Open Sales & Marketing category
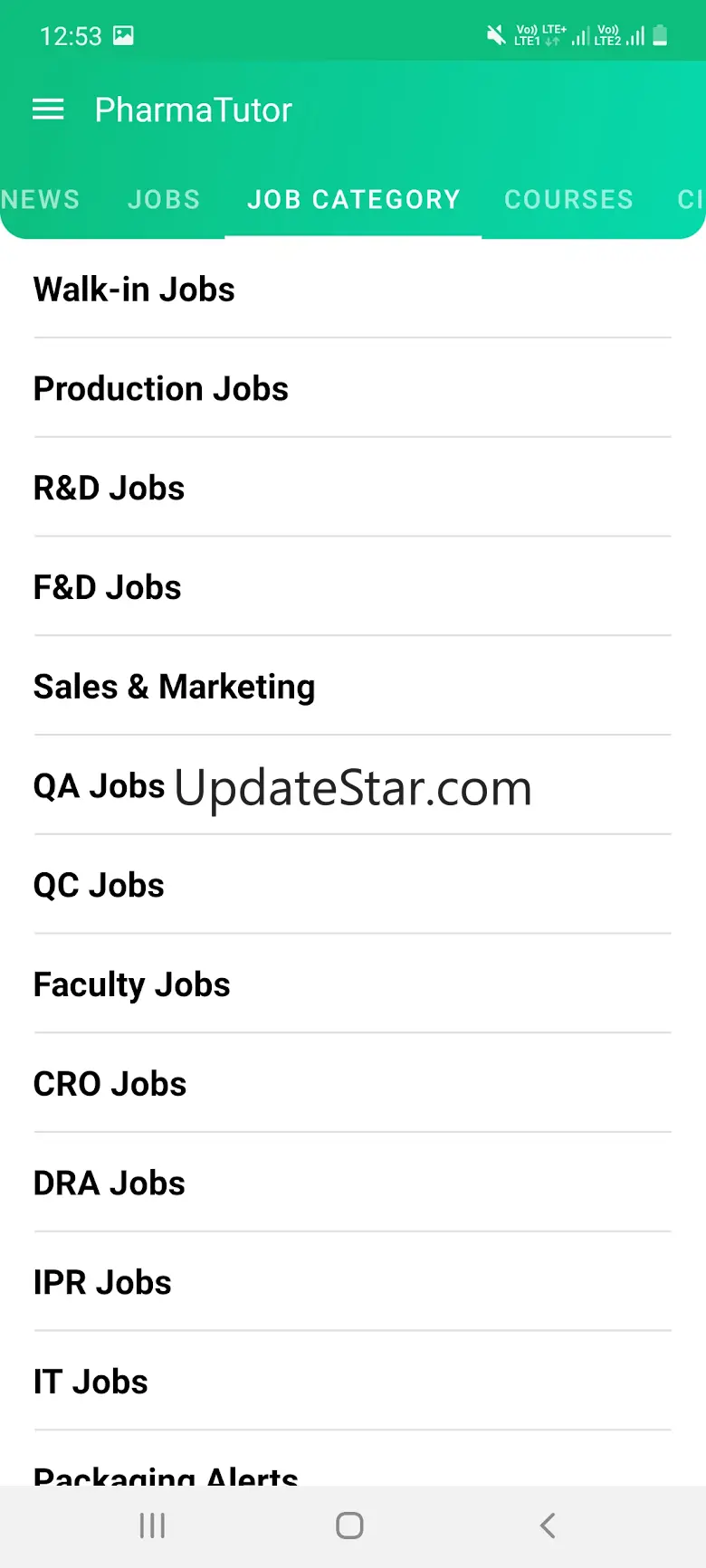Screen dimensions: 706x1568 (353, 686)
